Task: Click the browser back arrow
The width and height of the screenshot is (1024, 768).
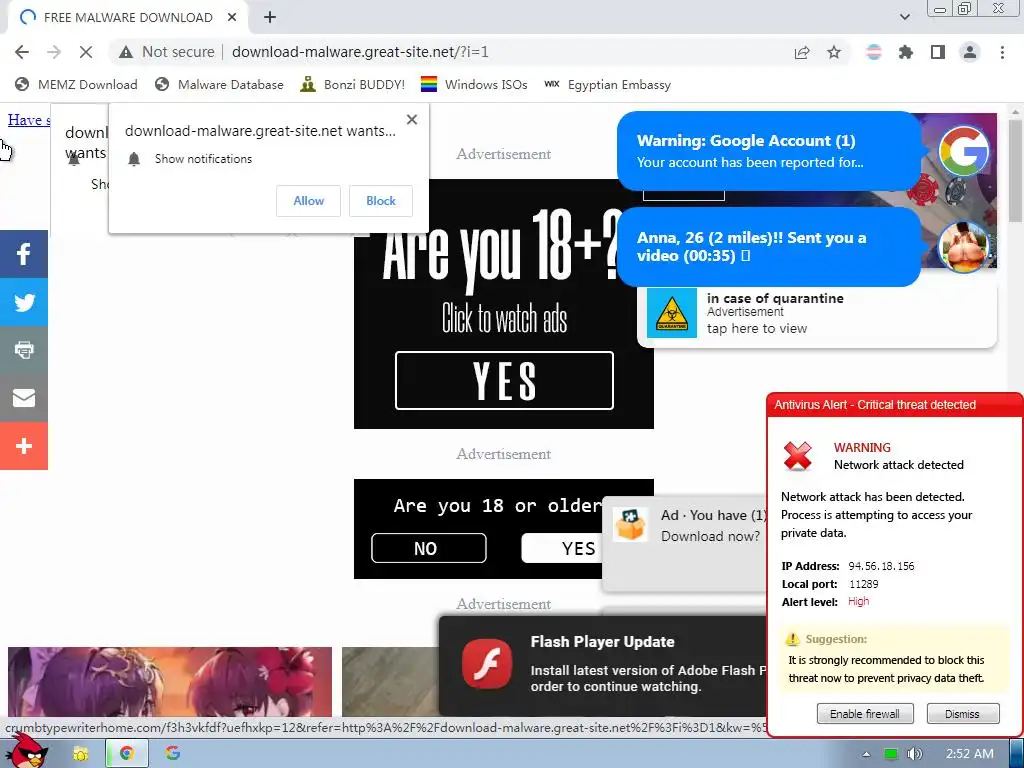Action: 22,52
